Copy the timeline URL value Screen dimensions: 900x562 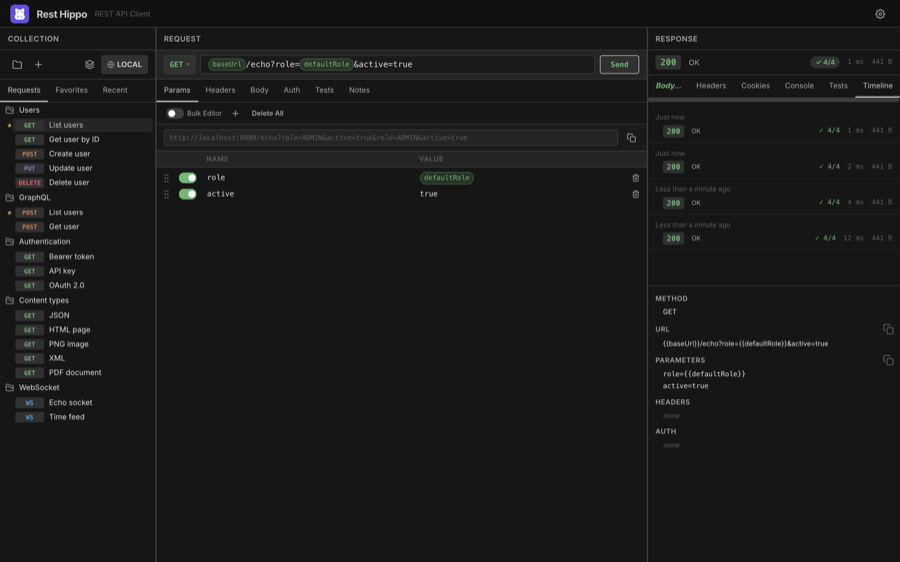pos(888,329)
